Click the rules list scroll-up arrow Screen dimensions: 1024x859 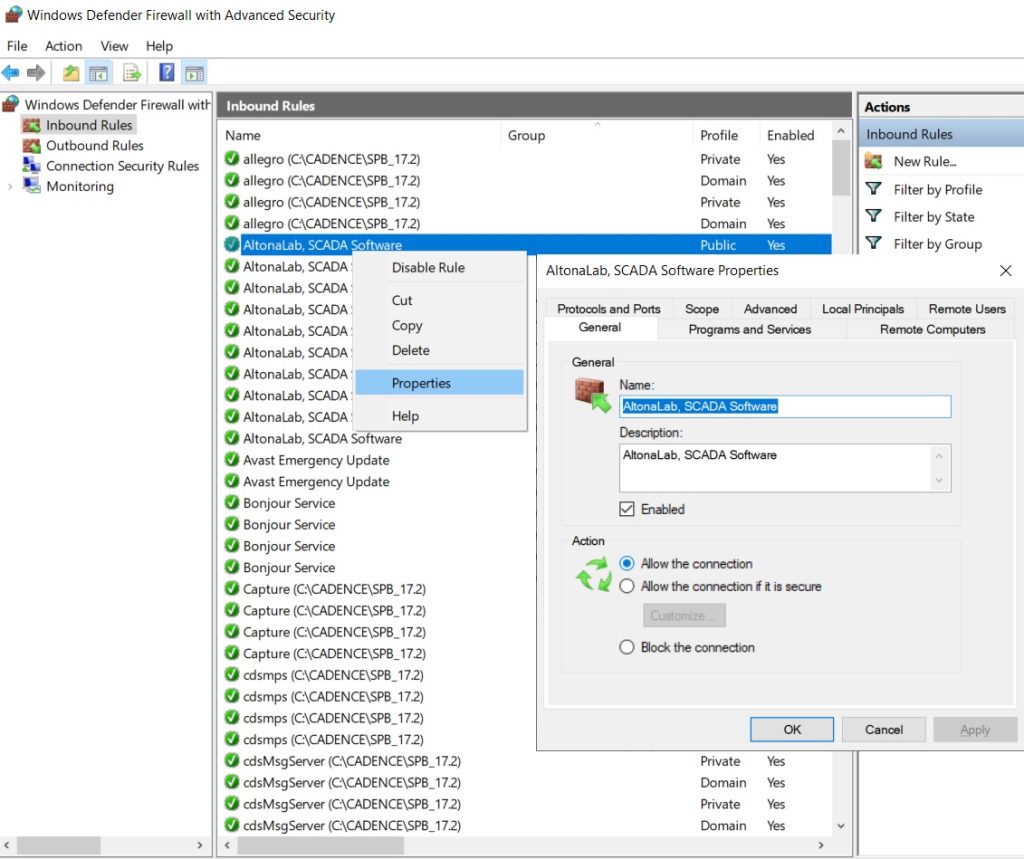[840, 131]
